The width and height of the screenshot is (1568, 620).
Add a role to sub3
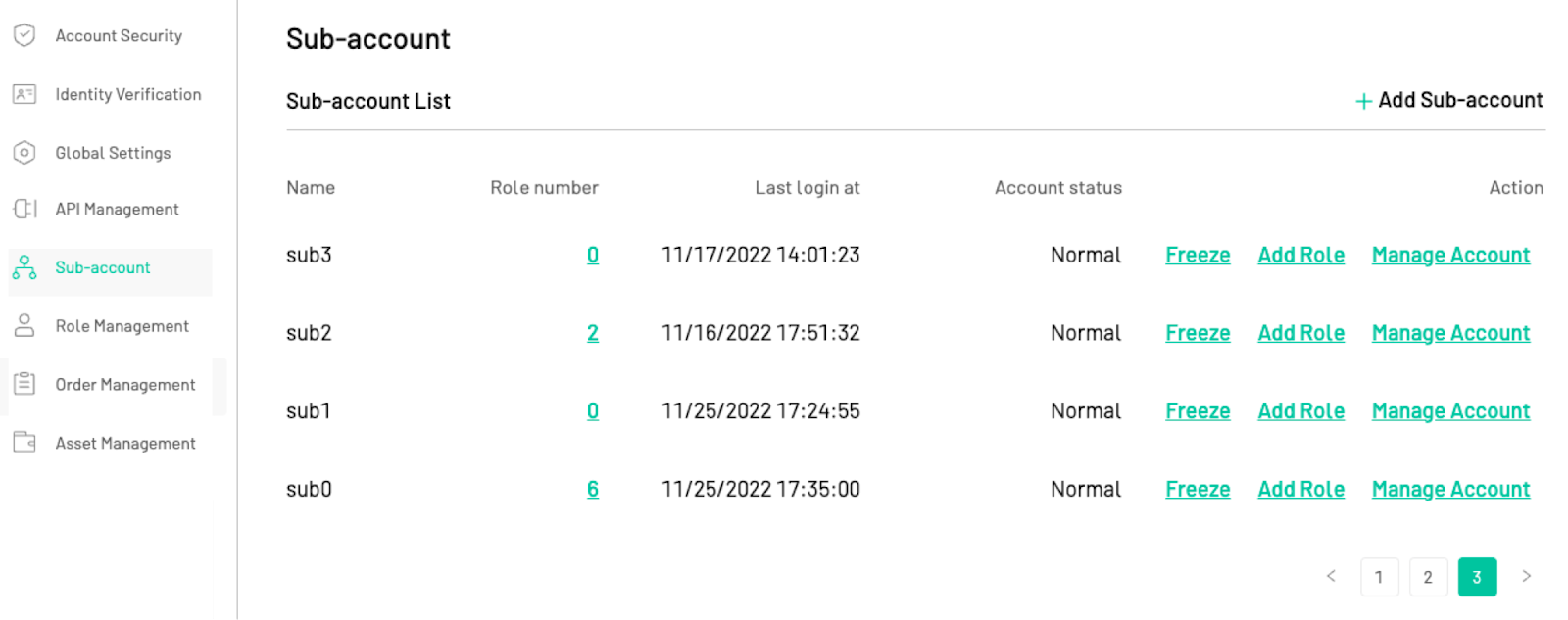(x=1300, y=255)
